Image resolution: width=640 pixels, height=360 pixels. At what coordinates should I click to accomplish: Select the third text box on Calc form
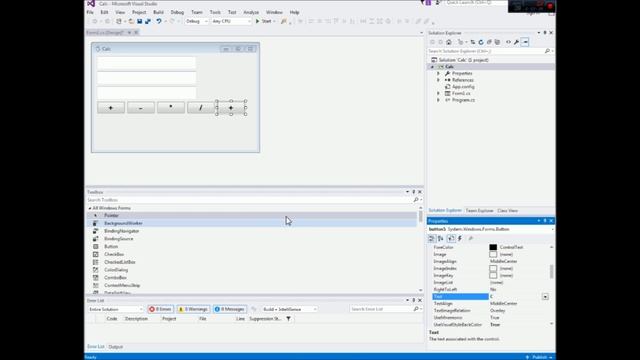click(x=147, y=92)
